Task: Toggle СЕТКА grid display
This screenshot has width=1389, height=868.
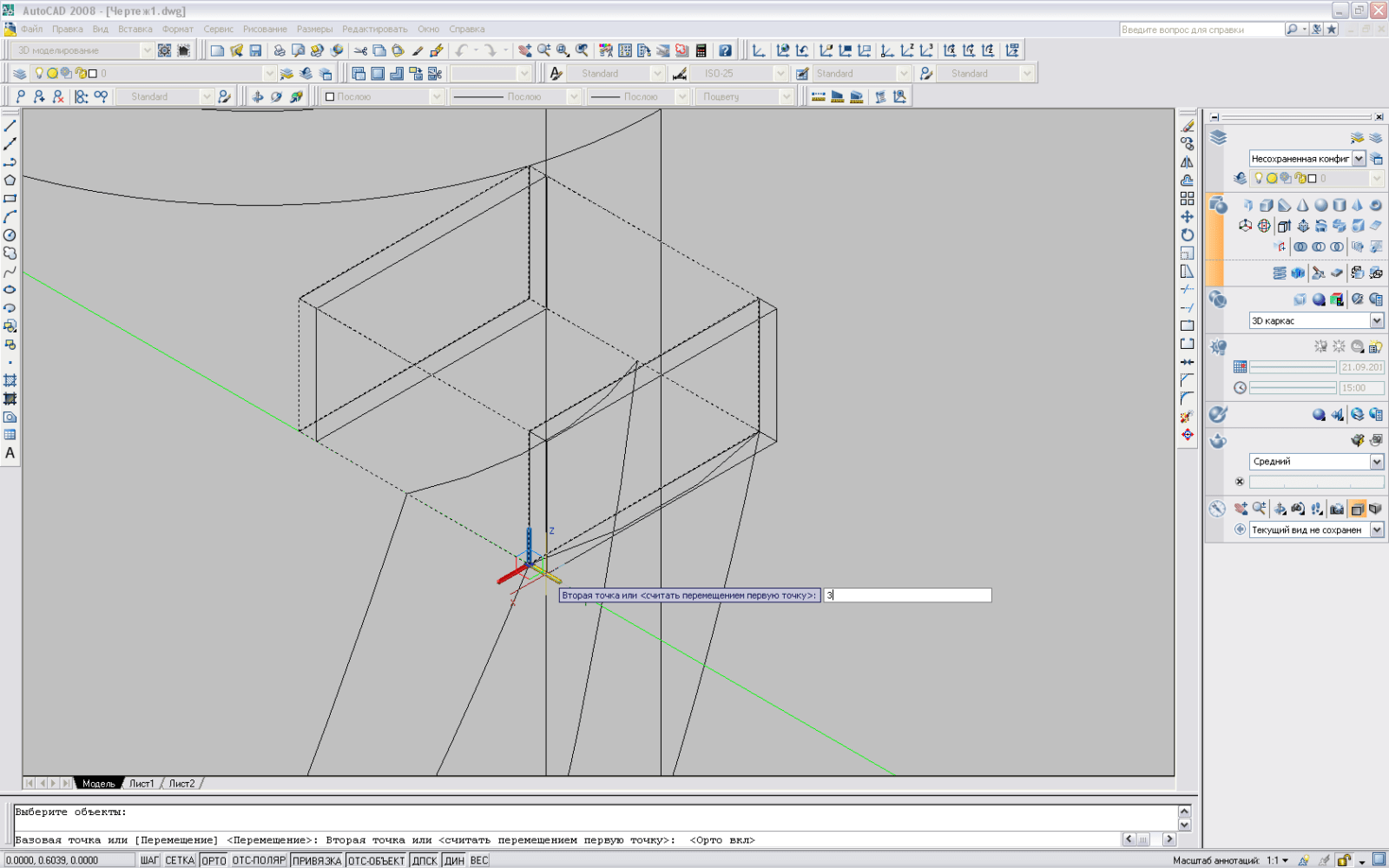Action: click(x=180, y=860)
